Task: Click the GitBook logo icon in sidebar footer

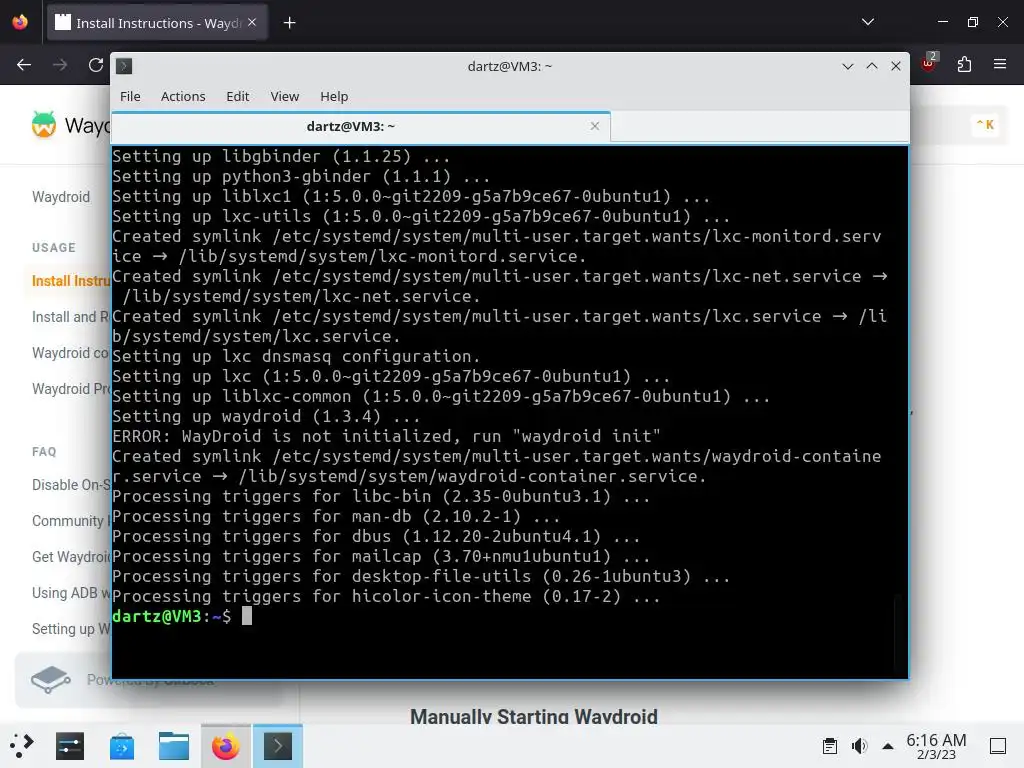Action: pyautogui.click(x=50, y=680)
